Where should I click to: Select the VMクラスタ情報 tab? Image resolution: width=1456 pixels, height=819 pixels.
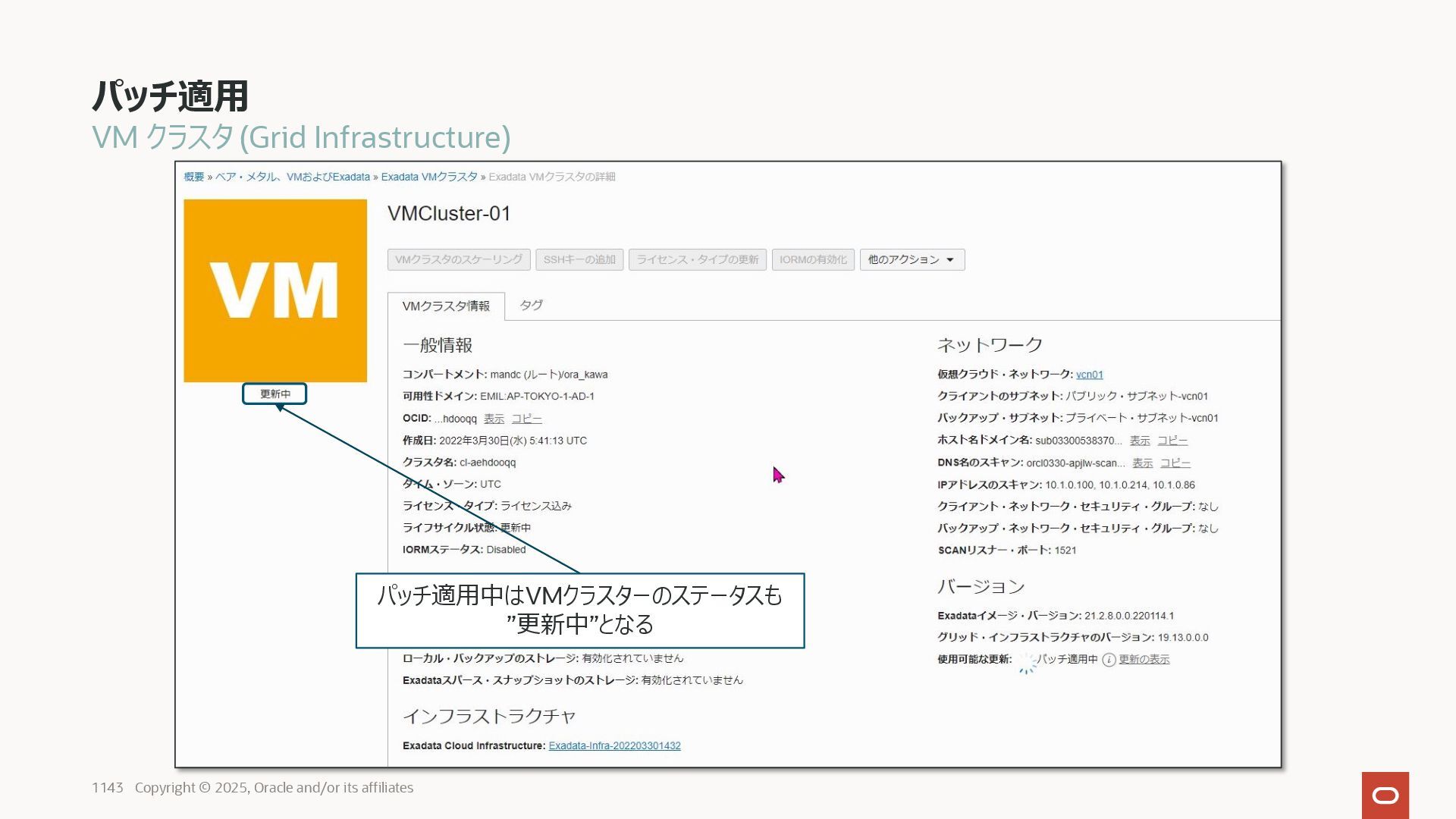pos(446,306)
